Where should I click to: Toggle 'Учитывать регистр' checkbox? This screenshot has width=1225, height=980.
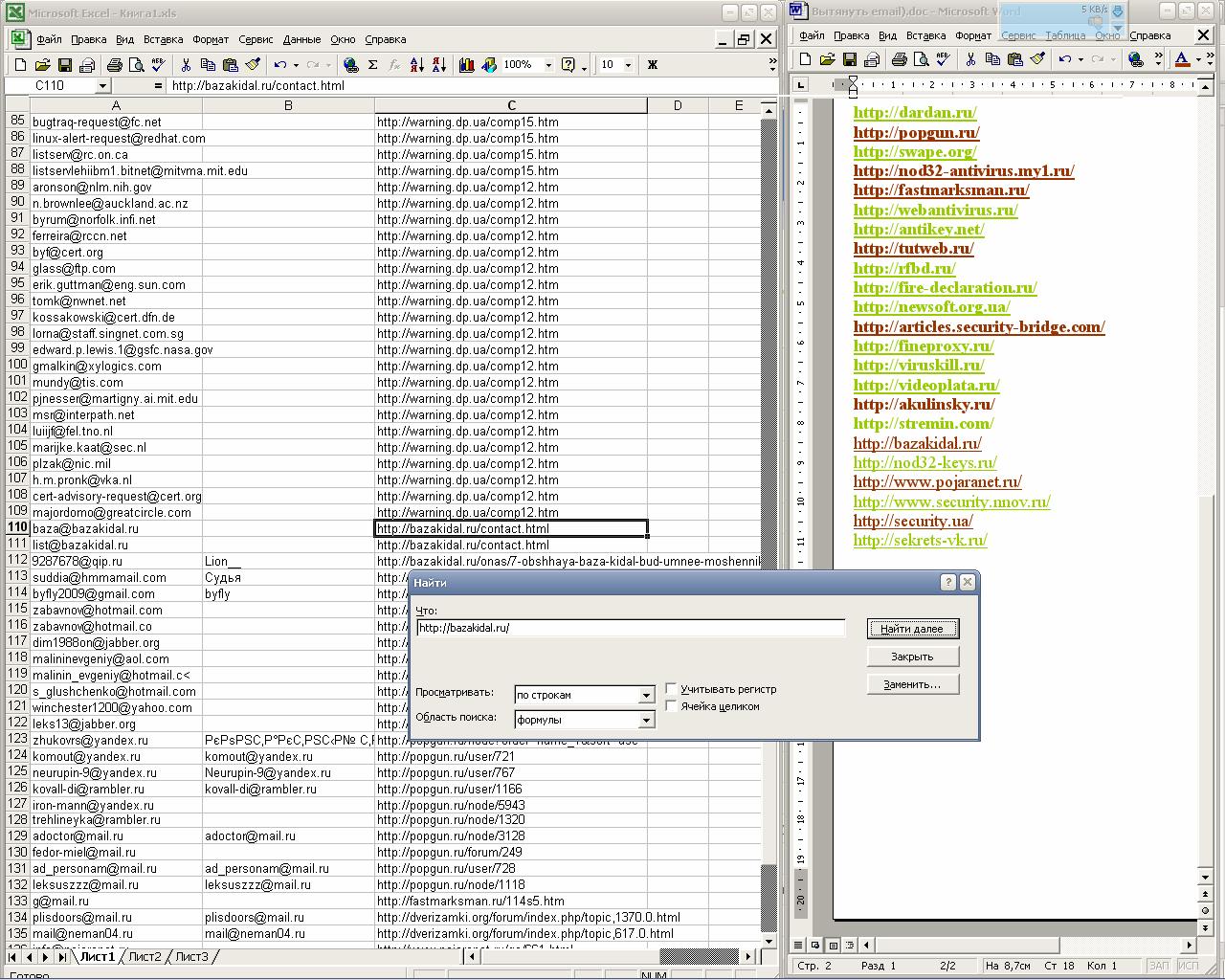click(x=671, y=689)
